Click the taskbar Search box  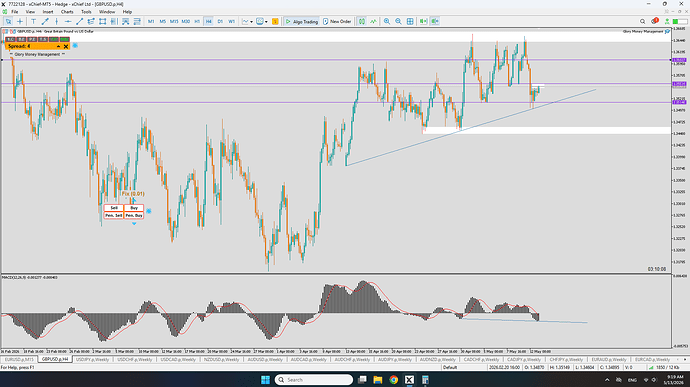[314, 380]
